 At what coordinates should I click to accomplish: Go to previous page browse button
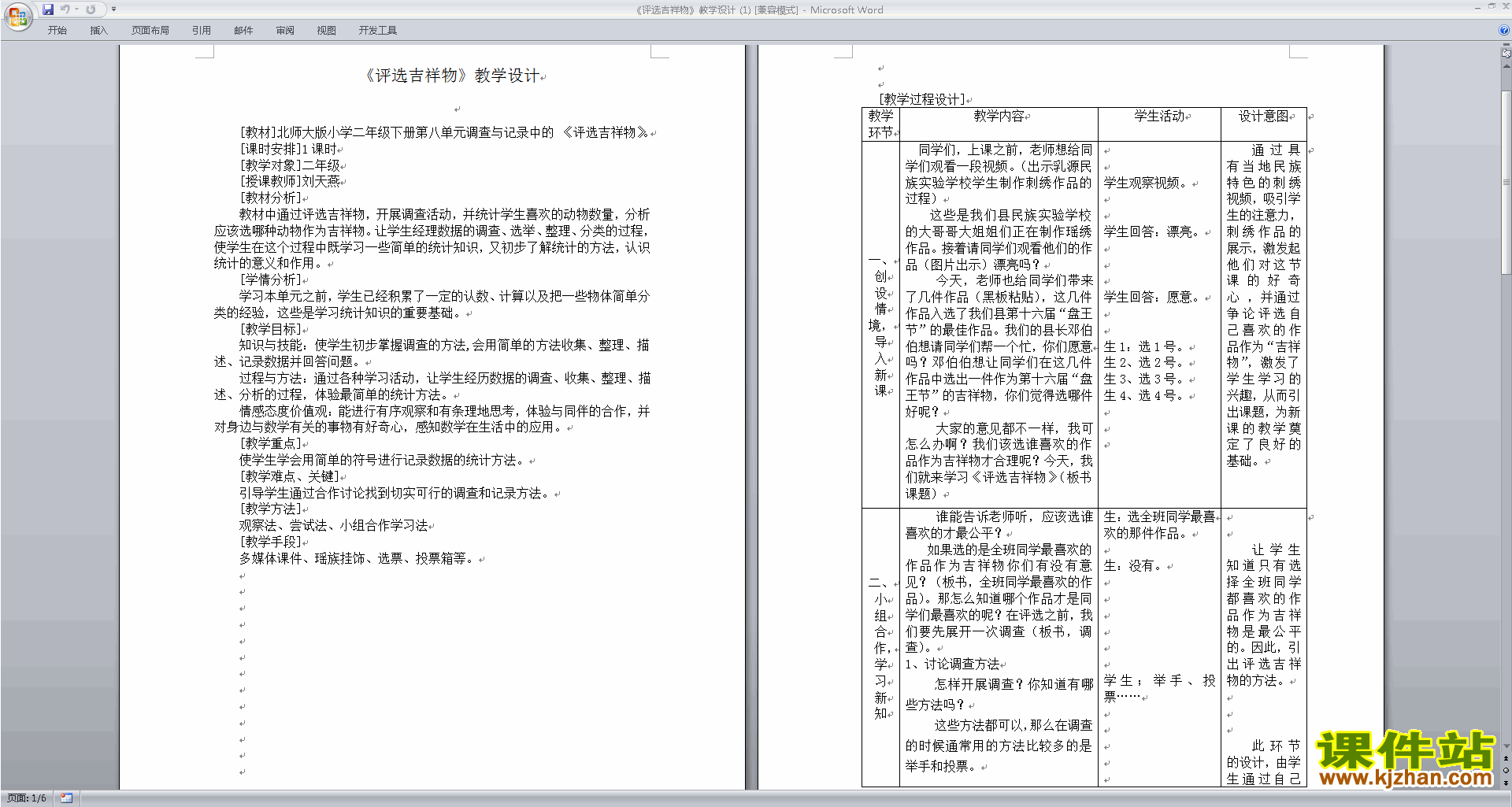tap(1506, 758)
